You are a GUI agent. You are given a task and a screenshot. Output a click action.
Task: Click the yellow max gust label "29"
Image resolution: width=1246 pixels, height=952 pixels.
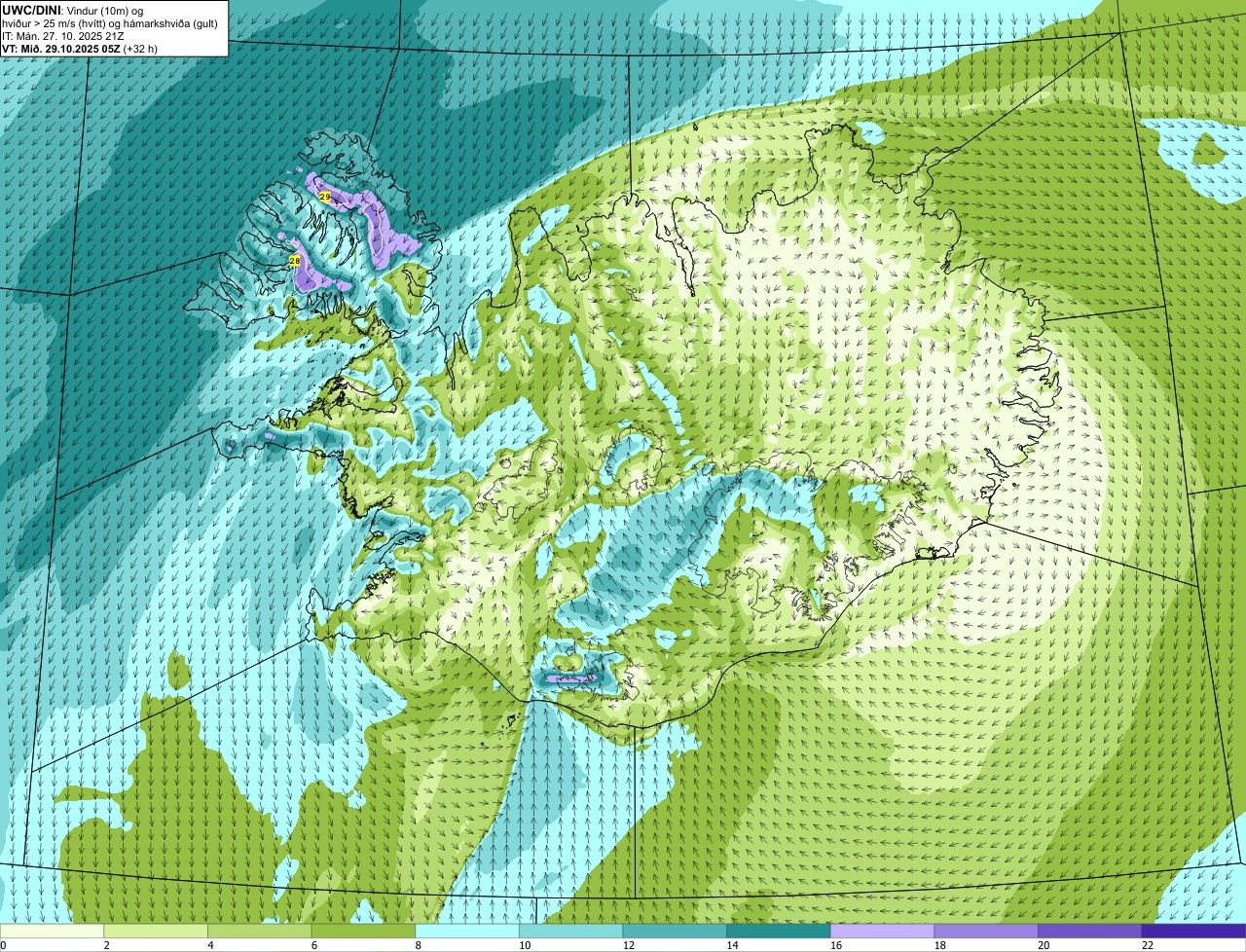click(325, 197)
